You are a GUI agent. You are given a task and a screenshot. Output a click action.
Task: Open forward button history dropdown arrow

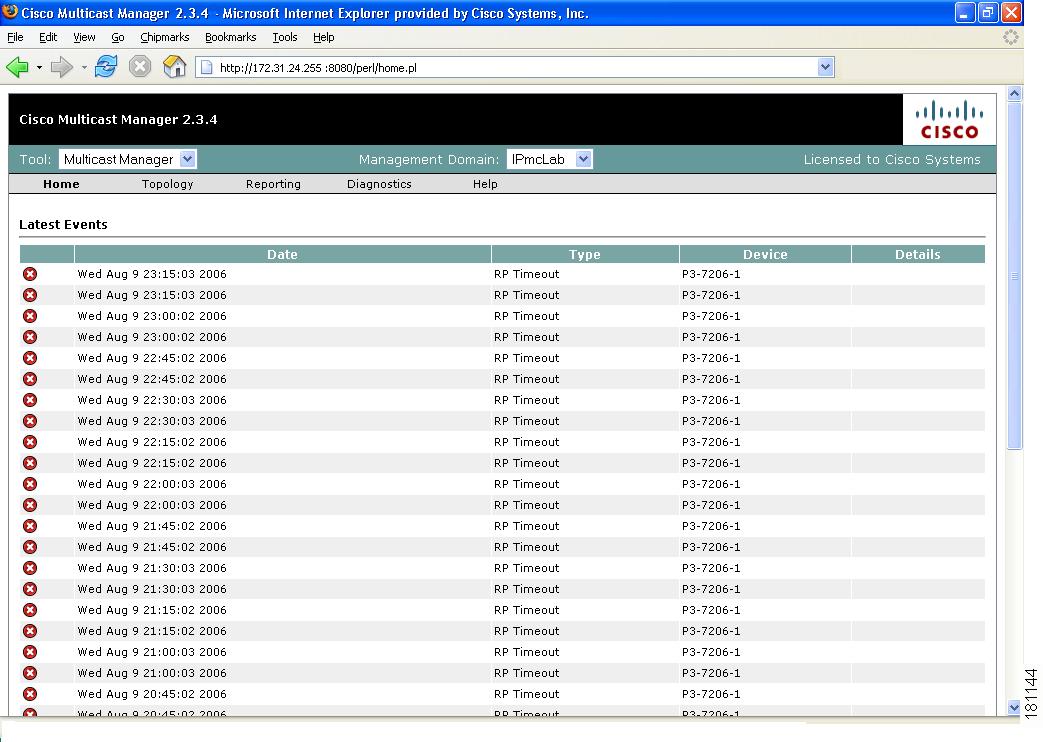[84, 67]
